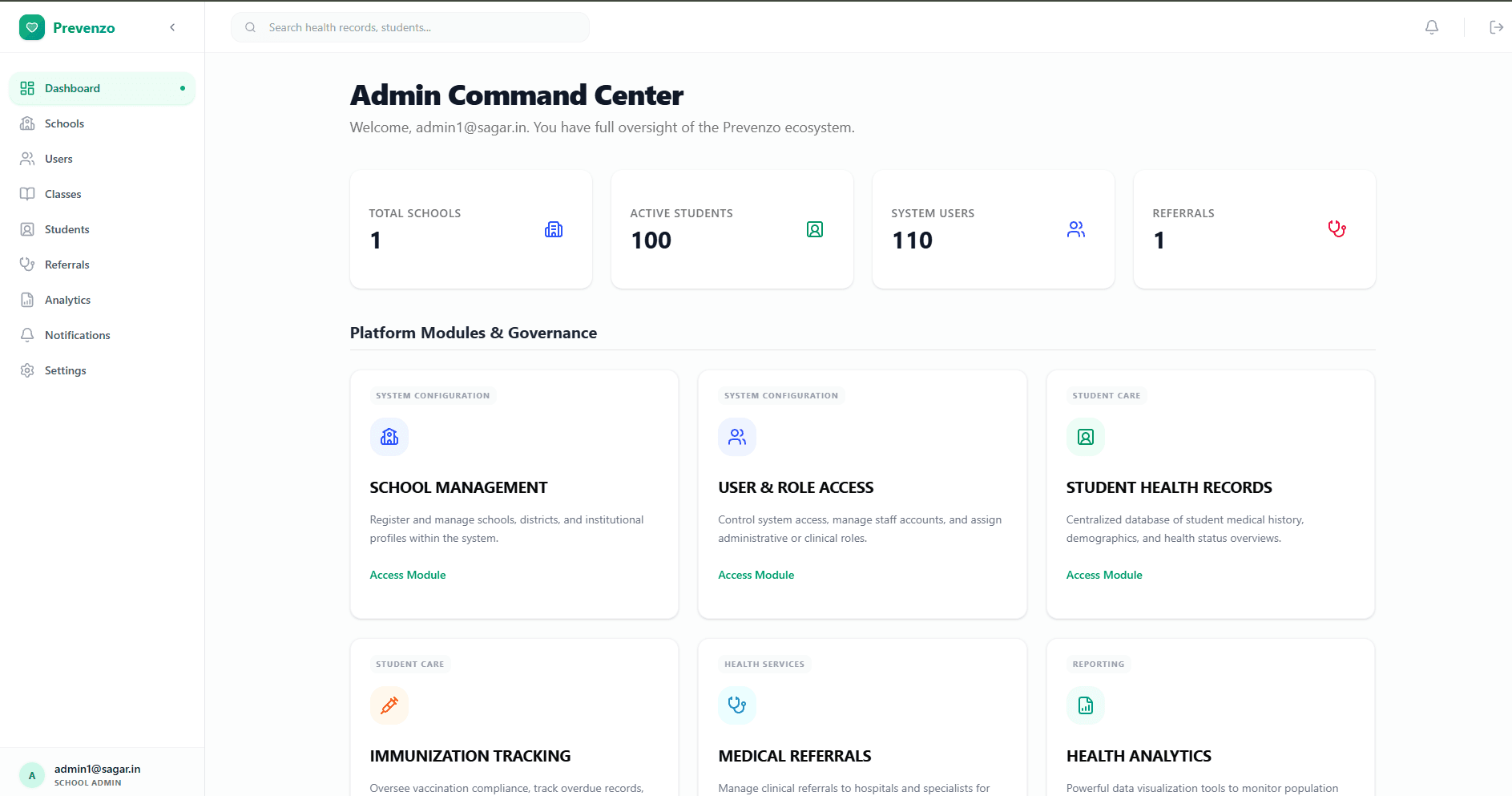Click the Settings gear icon in sidebar
The width and height of the screenshot is (1512, 796).
(x=27, y=370)
